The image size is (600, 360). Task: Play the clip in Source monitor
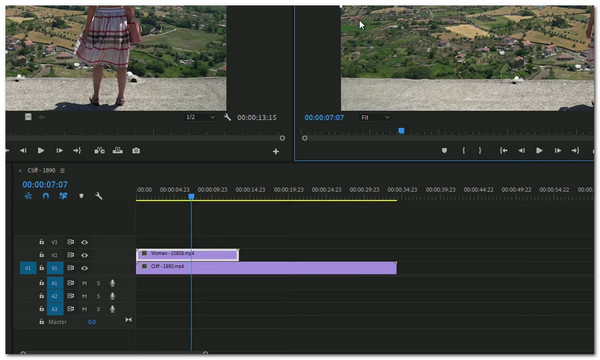(x=41, y=151)
